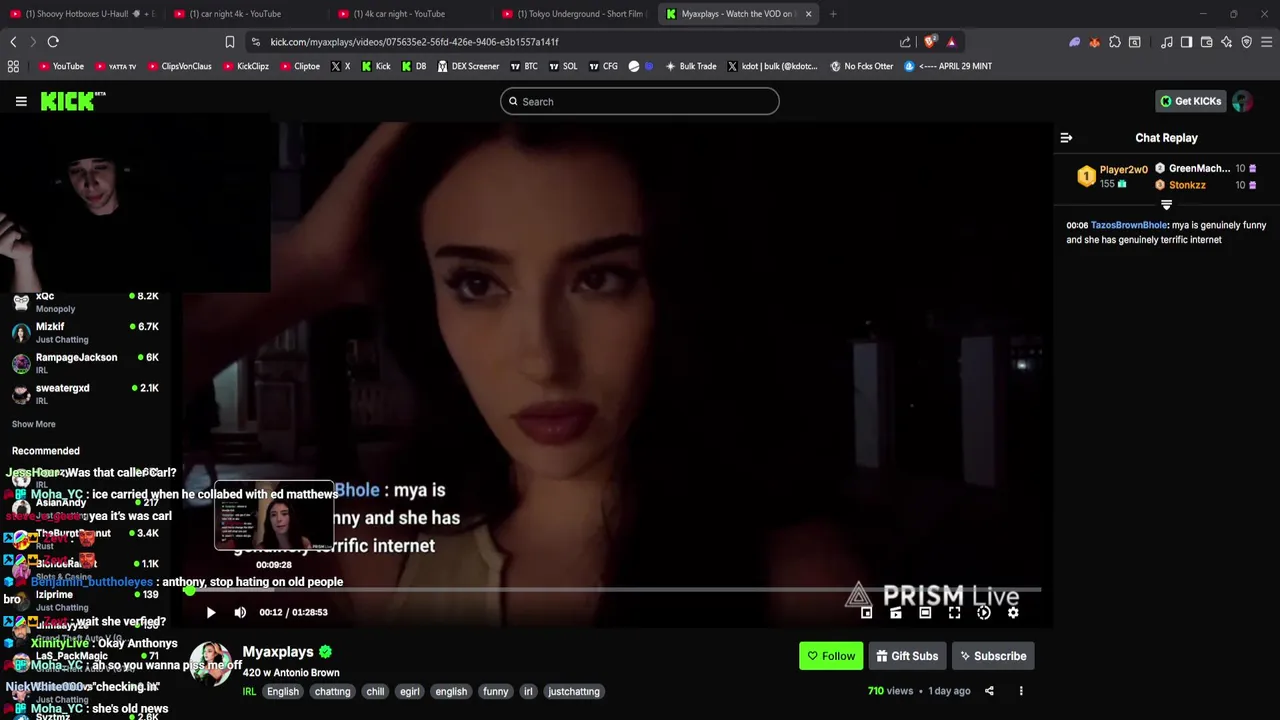1280x720 pixels.
Task: Open the Brave VPN shield icon
Action: (x=1246, y=42)
